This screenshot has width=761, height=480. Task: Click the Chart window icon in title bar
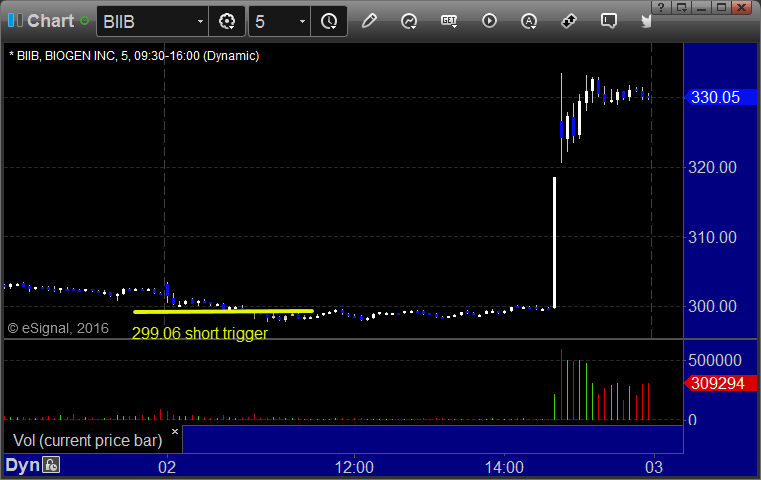pos(15,21)
